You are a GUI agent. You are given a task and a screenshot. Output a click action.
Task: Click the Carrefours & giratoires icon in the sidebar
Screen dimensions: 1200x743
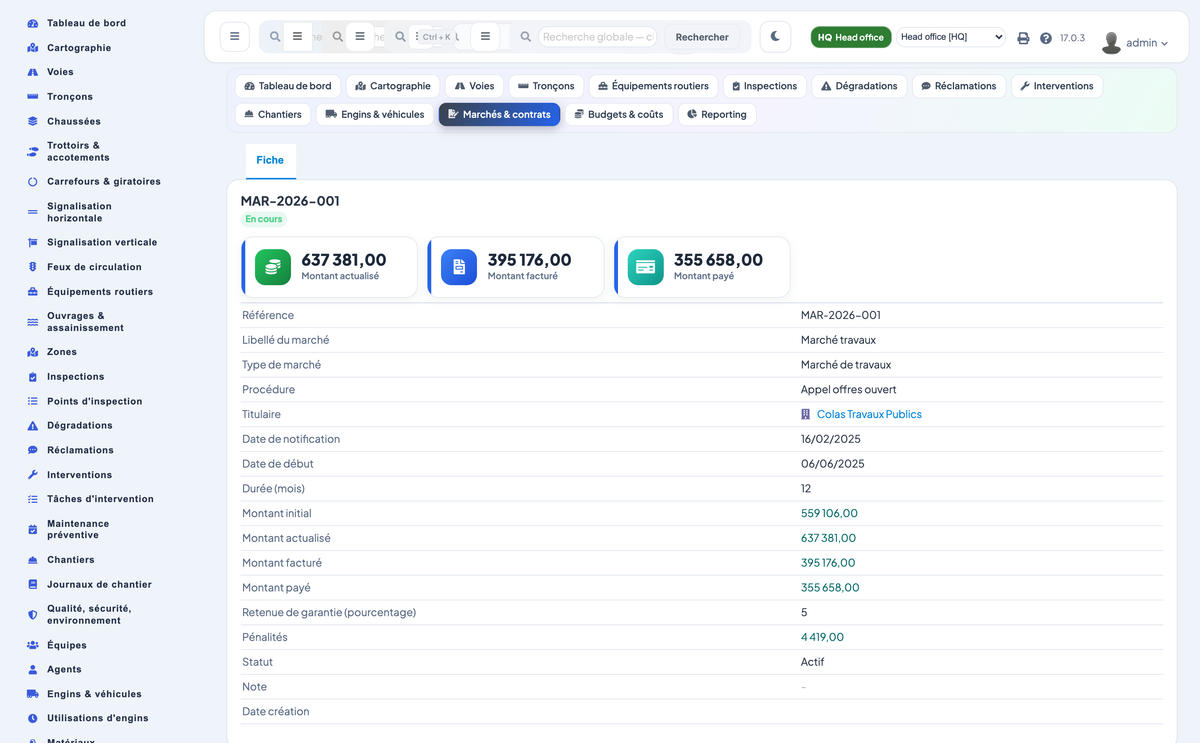coord(33,182)
